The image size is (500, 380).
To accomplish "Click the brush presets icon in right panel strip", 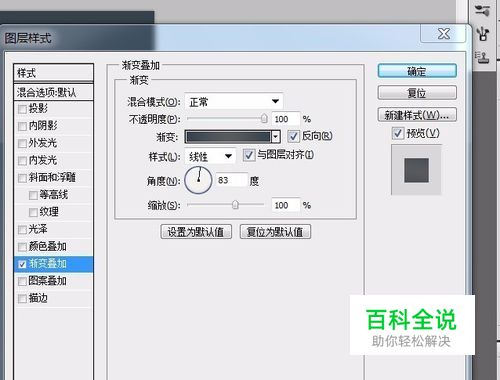I will tap(483, 10).
